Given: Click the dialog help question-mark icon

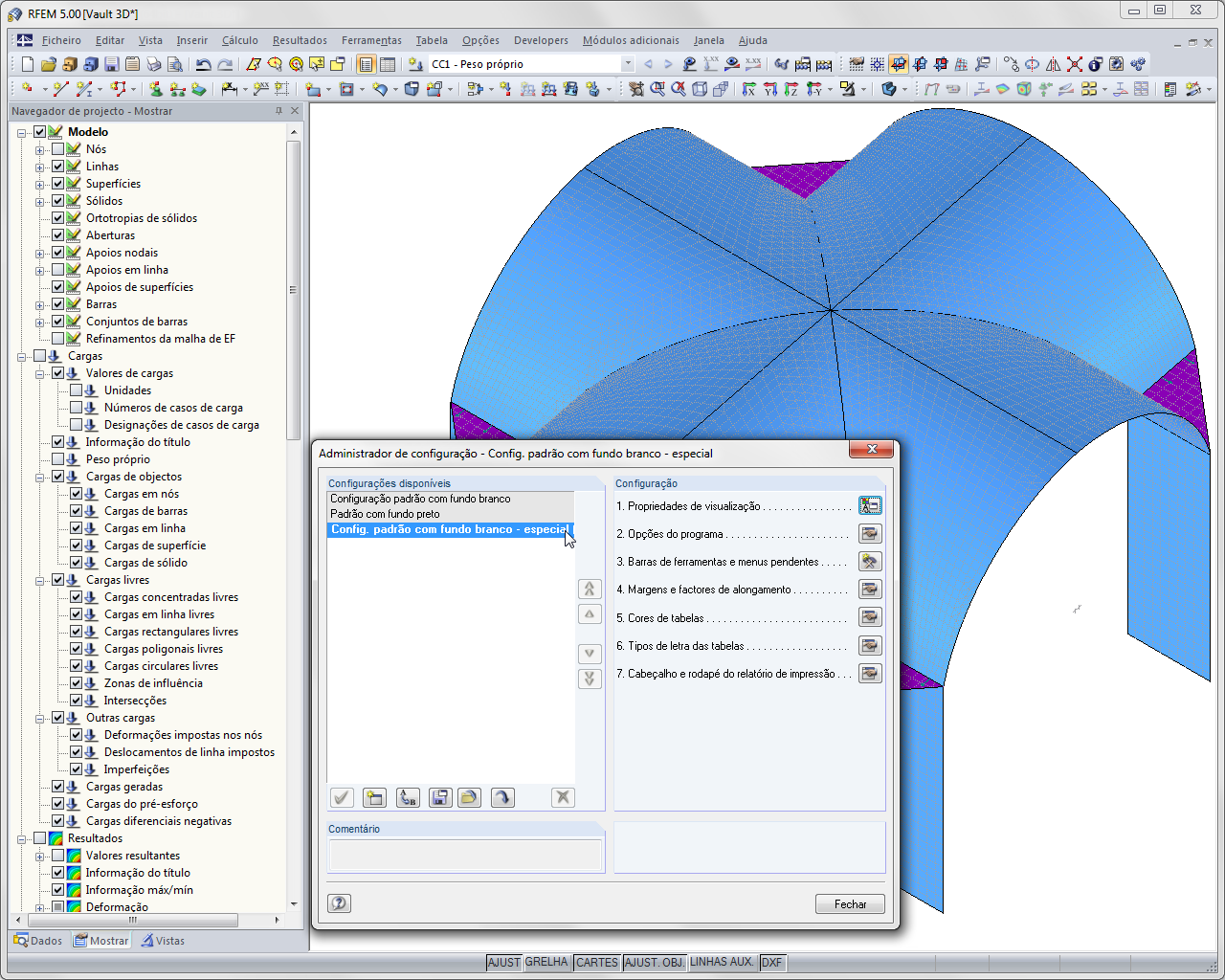Looking at the screenshot, I should 340,903.
